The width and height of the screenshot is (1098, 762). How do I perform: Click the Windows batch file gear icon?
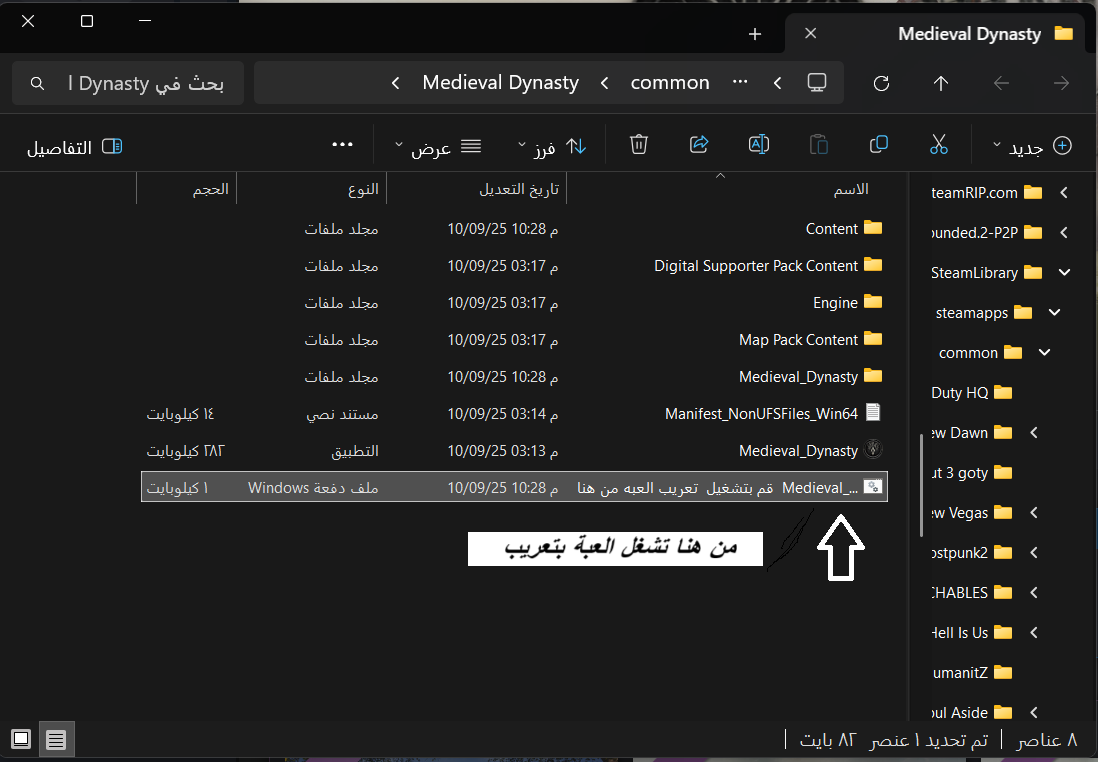873,487
